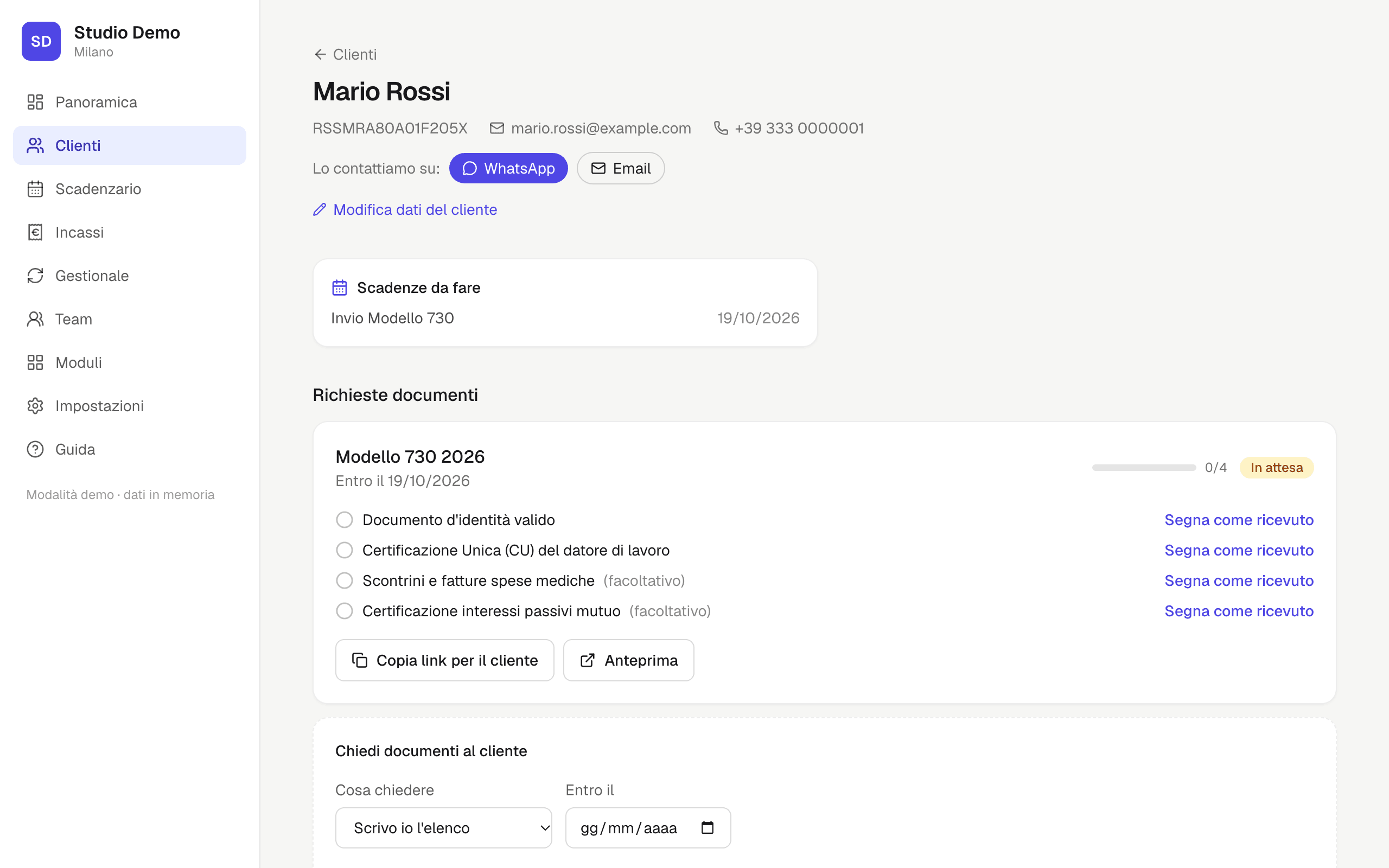Screen dimensions: 1389x868
Task: Open the Cosa chiedere dropdown
Action: click(444, 827)
